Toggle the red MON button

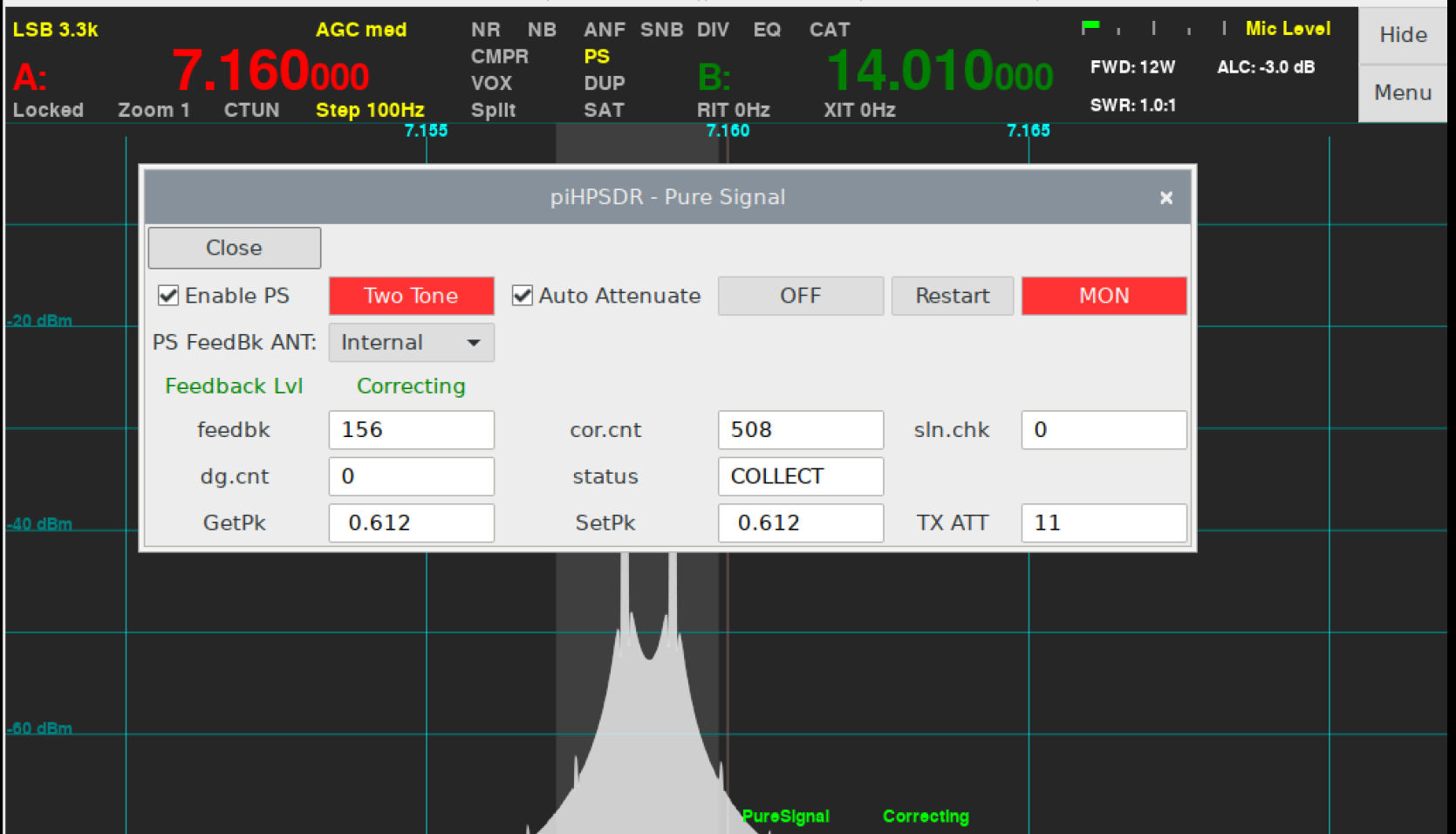pos(1104,296)
